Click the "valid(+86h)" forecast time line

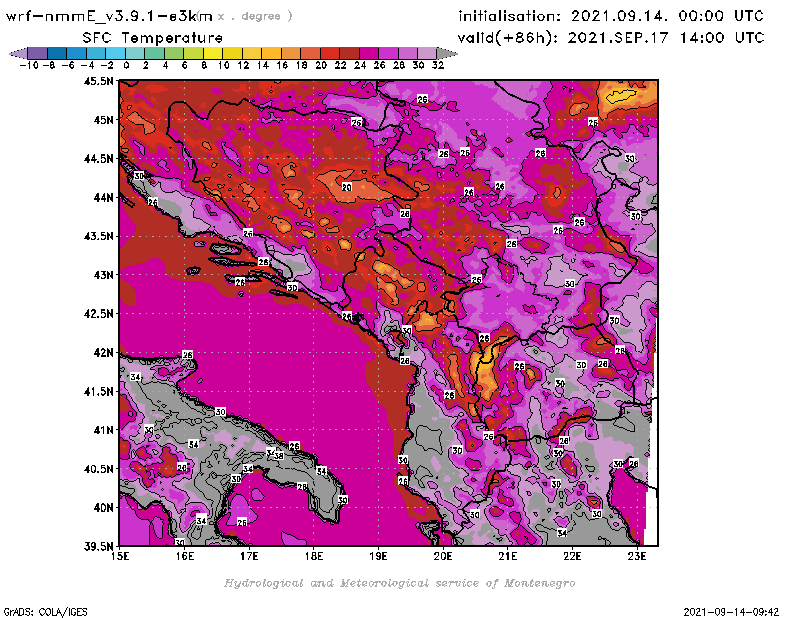611,38
